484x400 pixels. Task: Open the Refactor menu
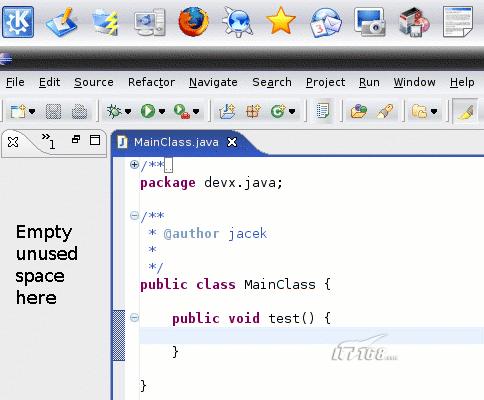151,82
